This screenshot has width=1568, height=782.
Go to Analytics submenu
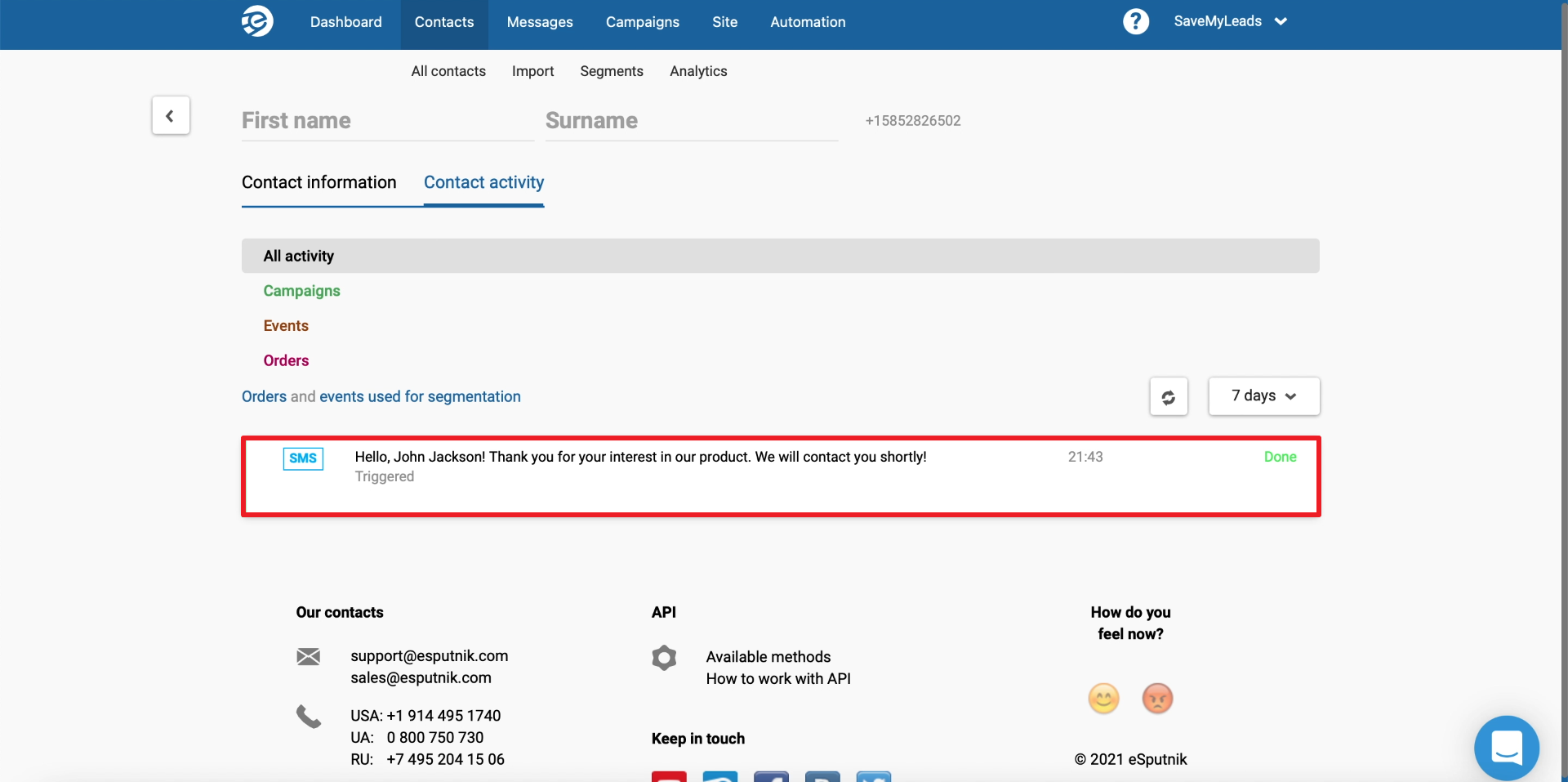tap(698, 71)
